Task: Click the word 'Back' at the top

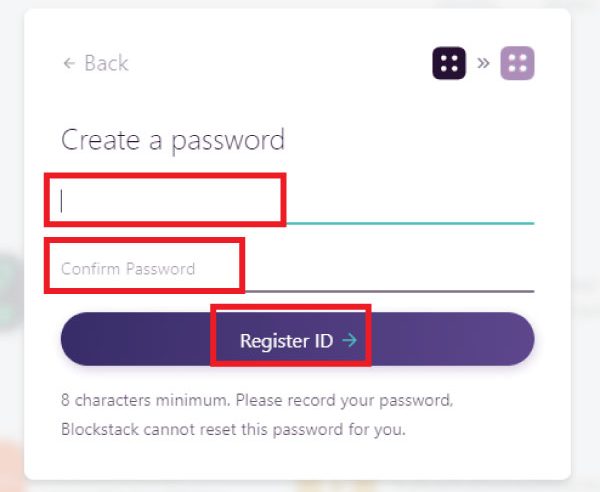Action: [106, 63]
